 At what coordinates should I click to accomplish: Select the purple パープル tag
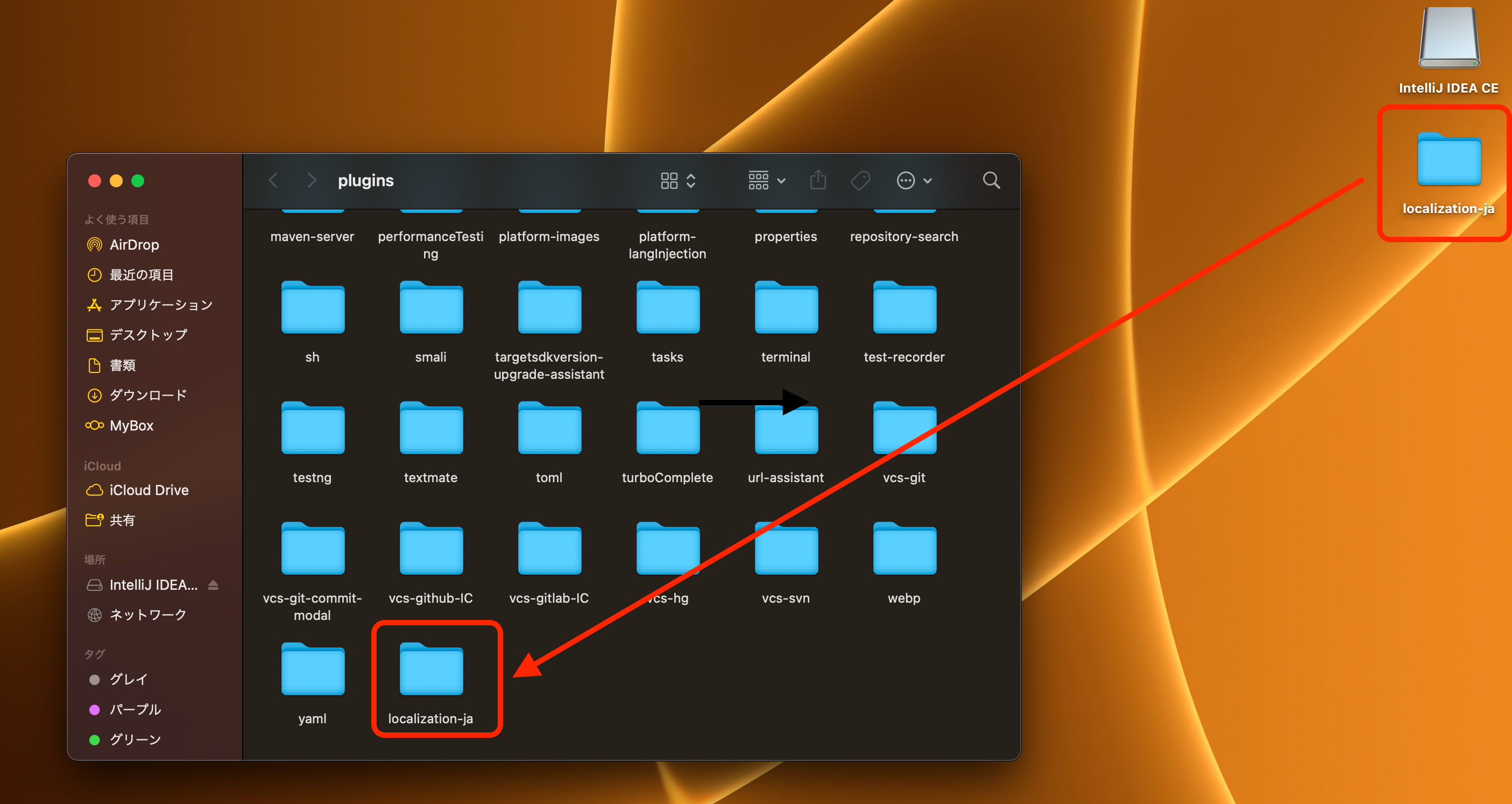point(135,709)
